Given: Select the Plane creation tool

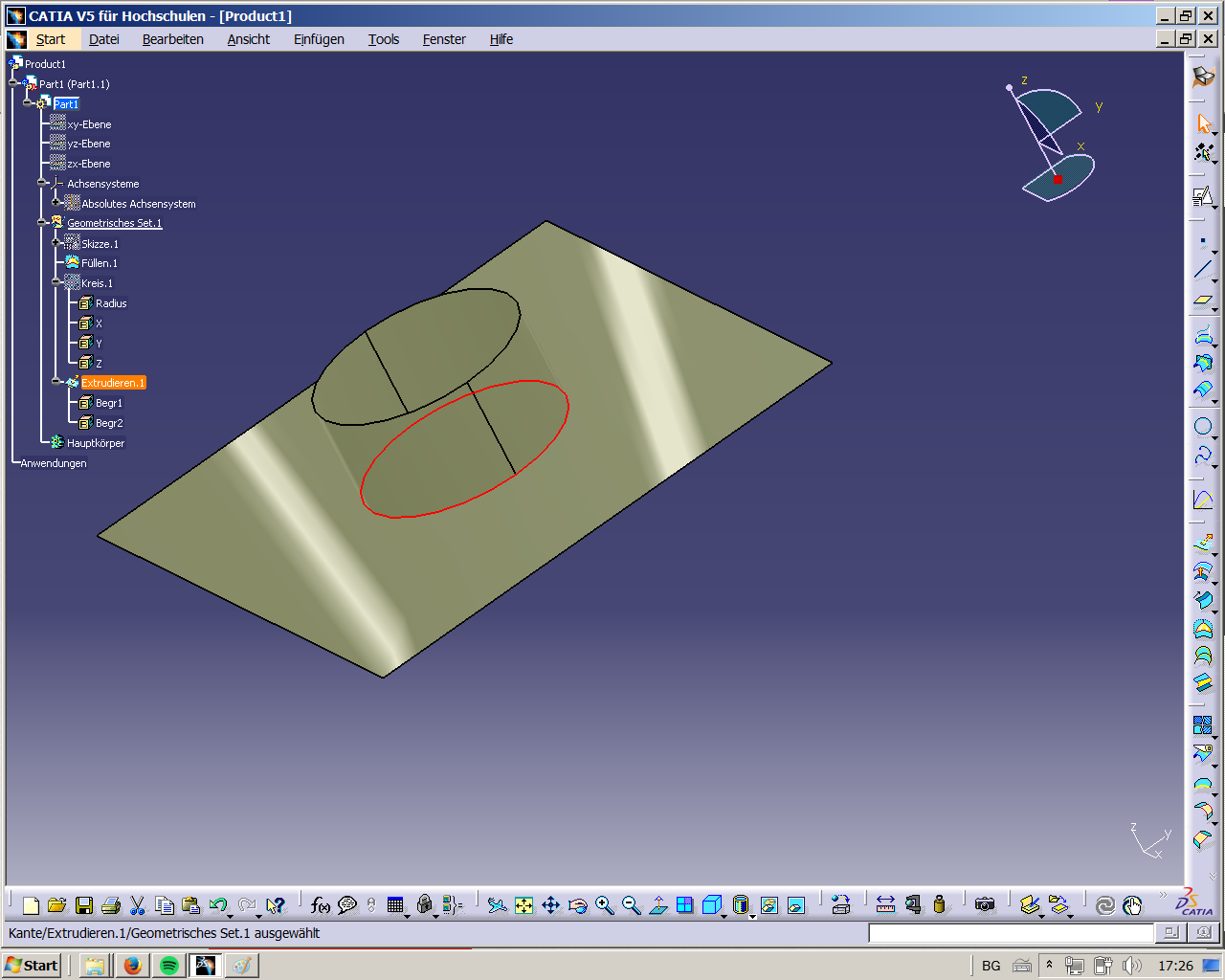Looking at the screenshot, I should [1203, 300].
